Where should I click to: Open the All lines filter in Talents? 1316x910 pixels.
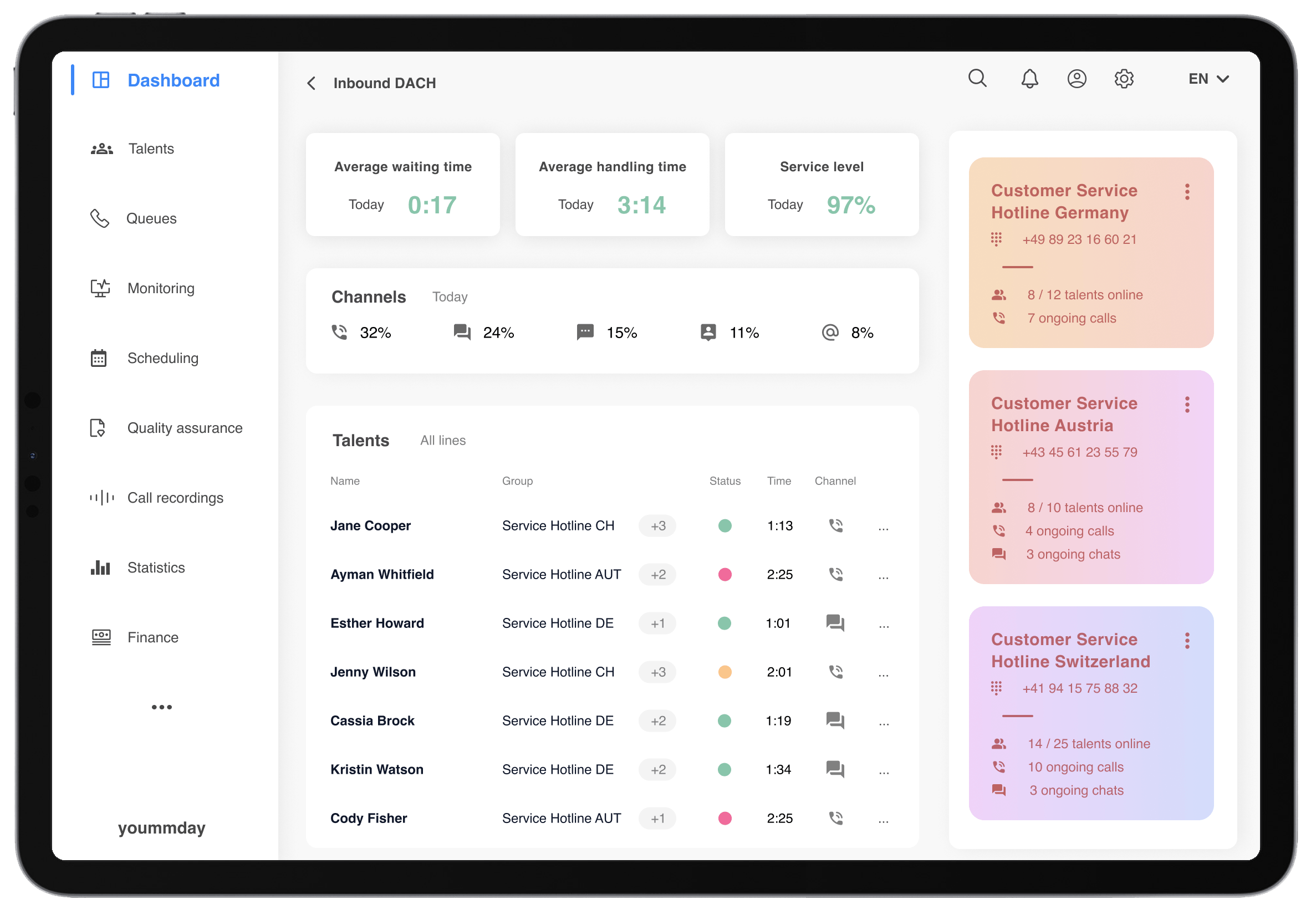pyautogui.click(x=442, y=440)
